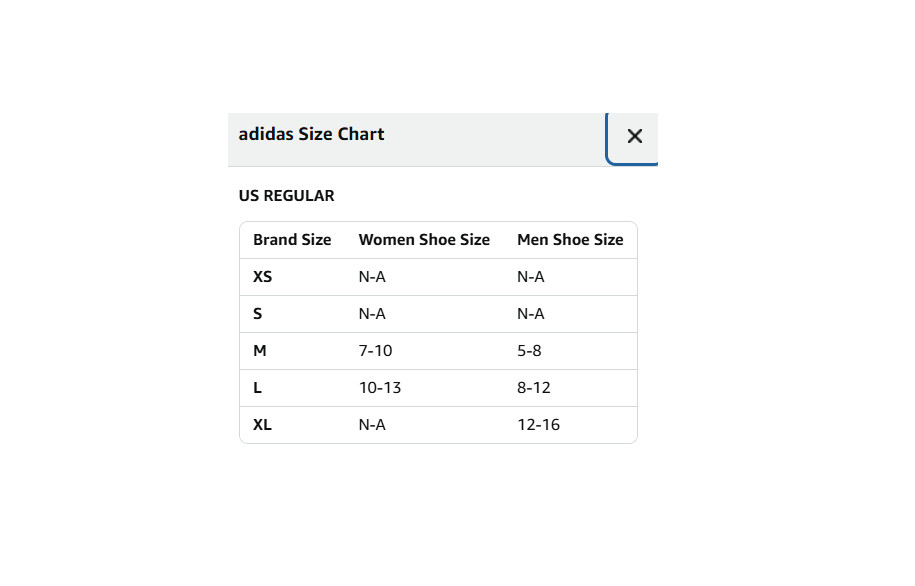Image resolution: width=915 pixels, height=586 pixels.
Task: Click the "Brand Size" column header
Action: [292, 240]
